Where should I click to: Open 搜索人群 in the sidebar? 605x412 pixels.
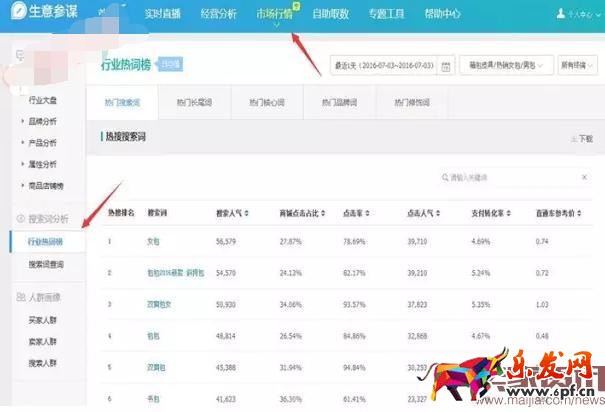click(42, 363)
